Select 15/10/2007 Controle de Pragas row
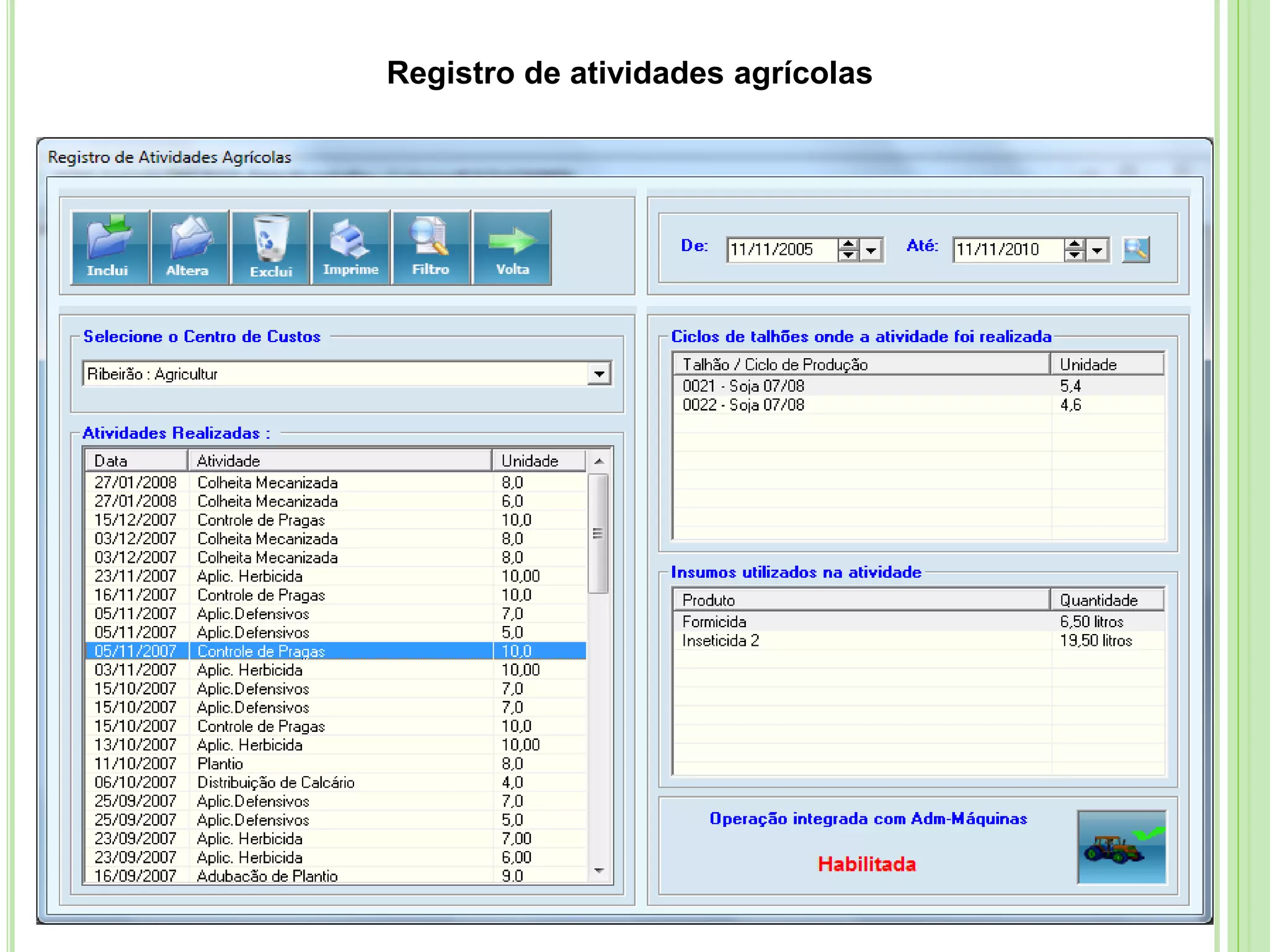 coord(335,726)
